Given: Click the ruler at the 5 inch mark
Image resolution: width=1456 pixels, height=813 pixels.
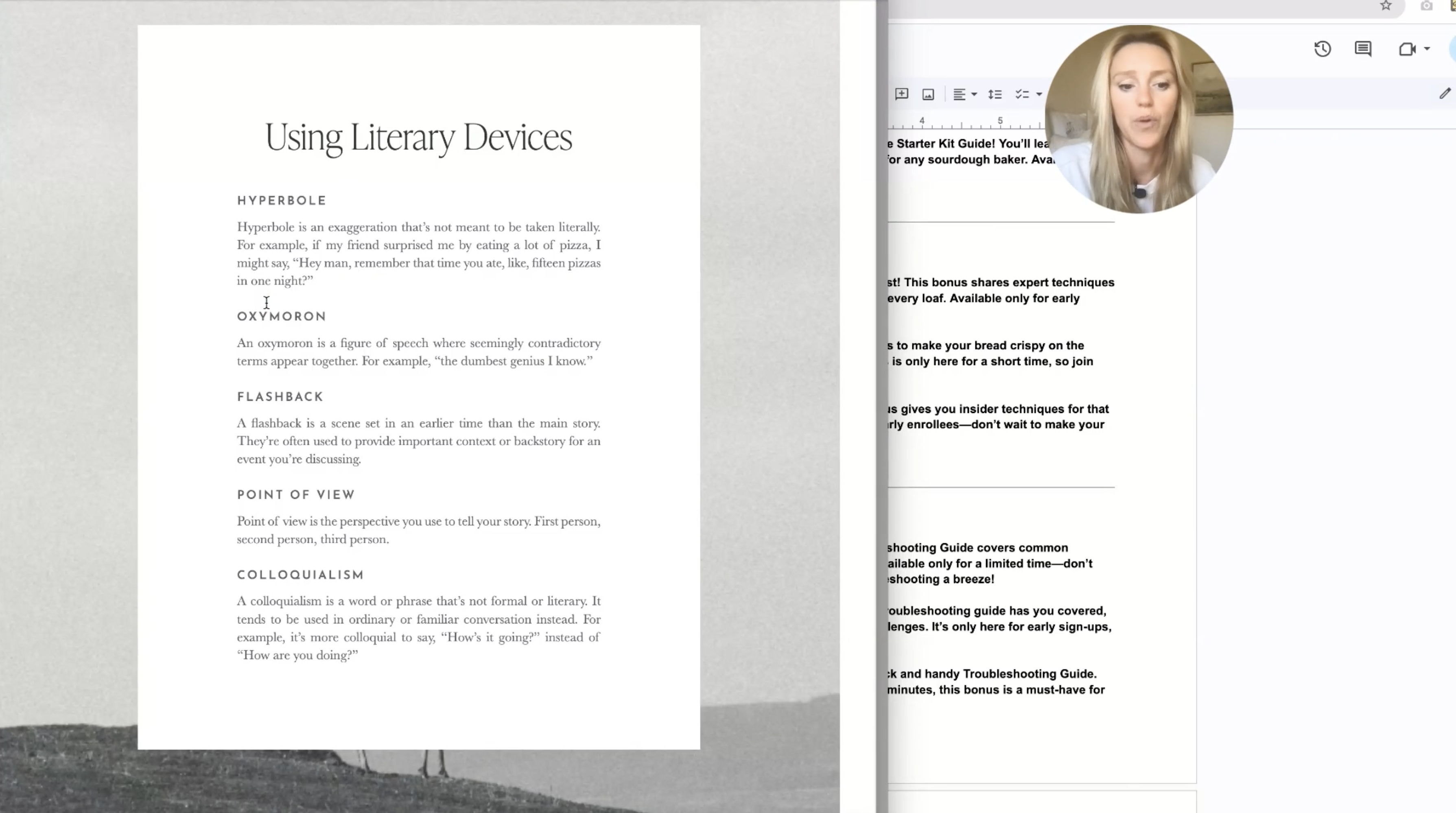Looking at the screenshot, I should pyautogui.click(x=1000, y=122).
